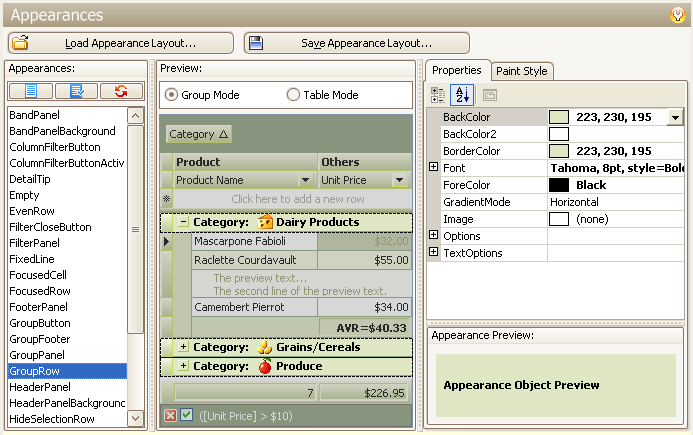Click the floppy disk icon on Save Appearance Layout

tap(256, 43)
